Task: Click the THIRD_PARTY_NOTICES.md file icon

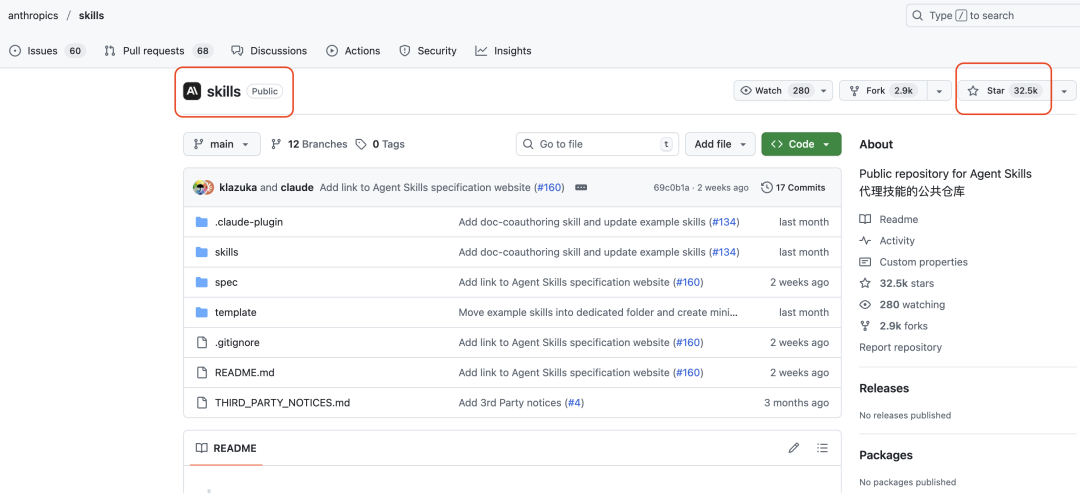Action: click(x=201, y=402)
